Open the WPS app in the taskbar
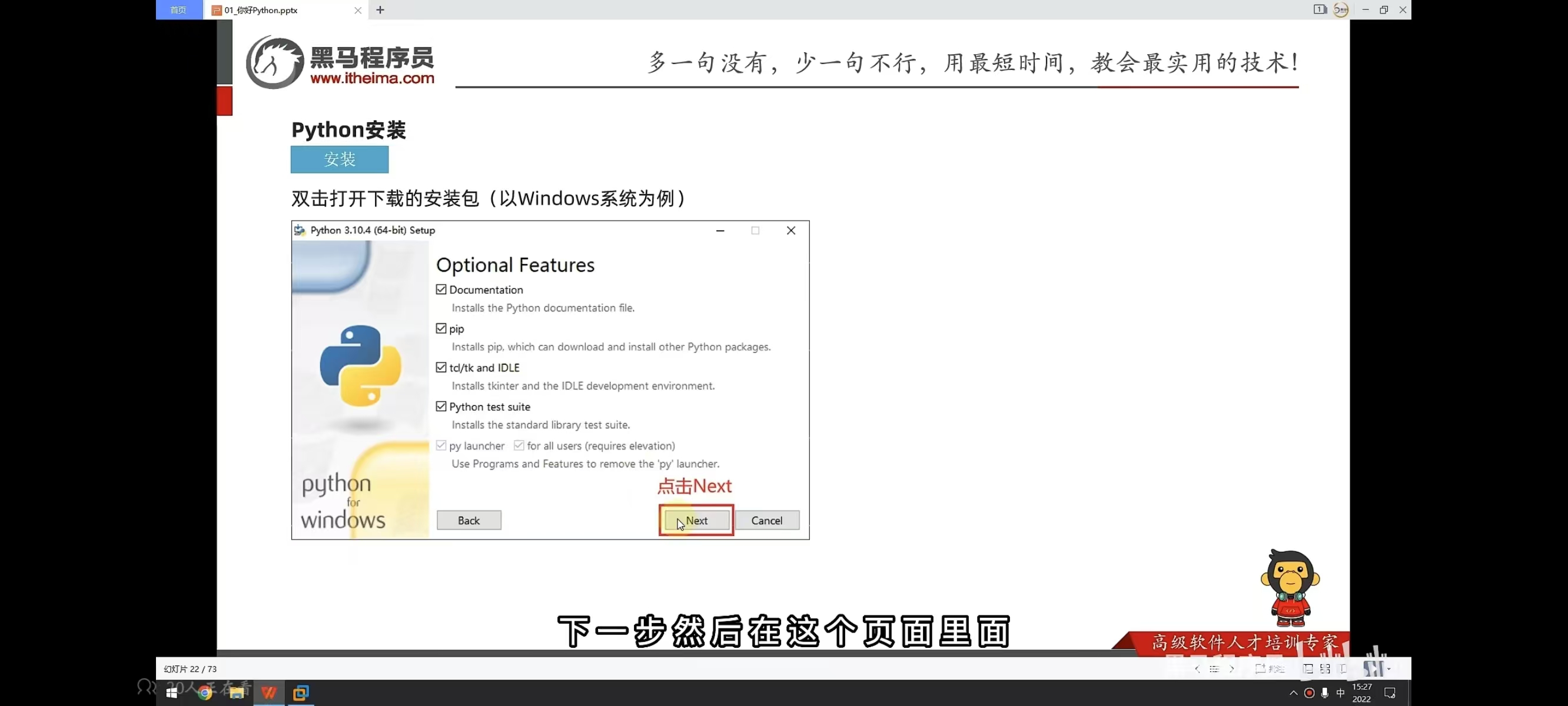The image size is (1568, 706). coord(269,692)
